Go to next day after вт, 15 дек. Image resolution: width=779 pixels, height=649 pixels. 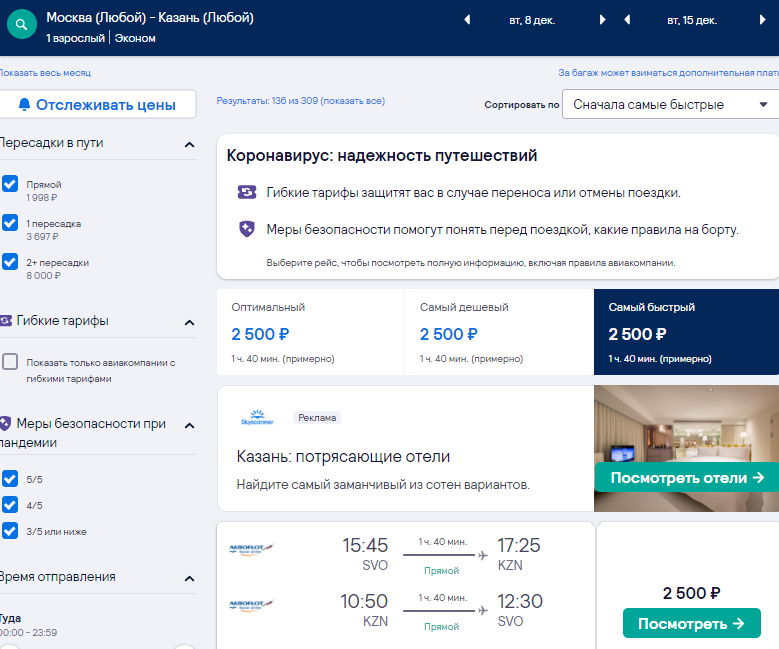(763, 20)
